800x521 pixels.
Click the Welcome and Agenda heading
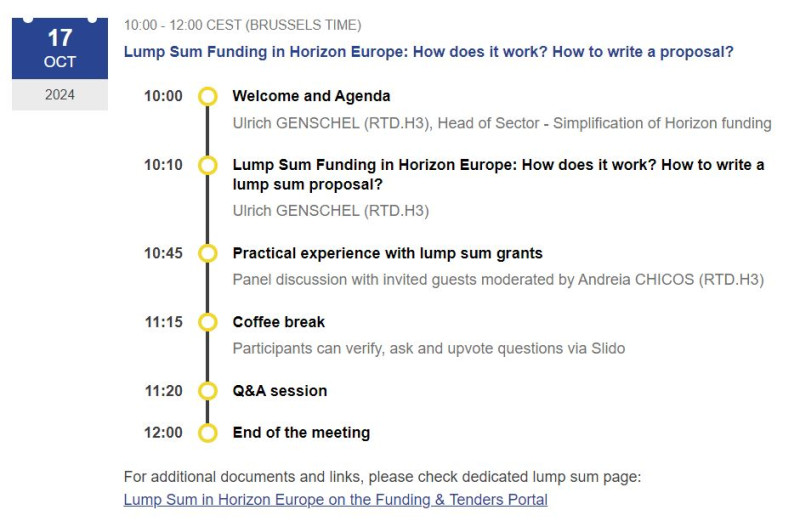pos(311,96)
